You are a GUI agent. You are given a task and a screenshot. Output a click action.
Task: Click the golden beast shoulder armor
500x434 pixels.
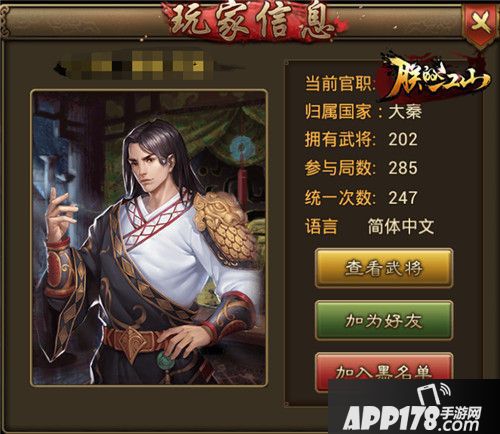click(226, 227)
